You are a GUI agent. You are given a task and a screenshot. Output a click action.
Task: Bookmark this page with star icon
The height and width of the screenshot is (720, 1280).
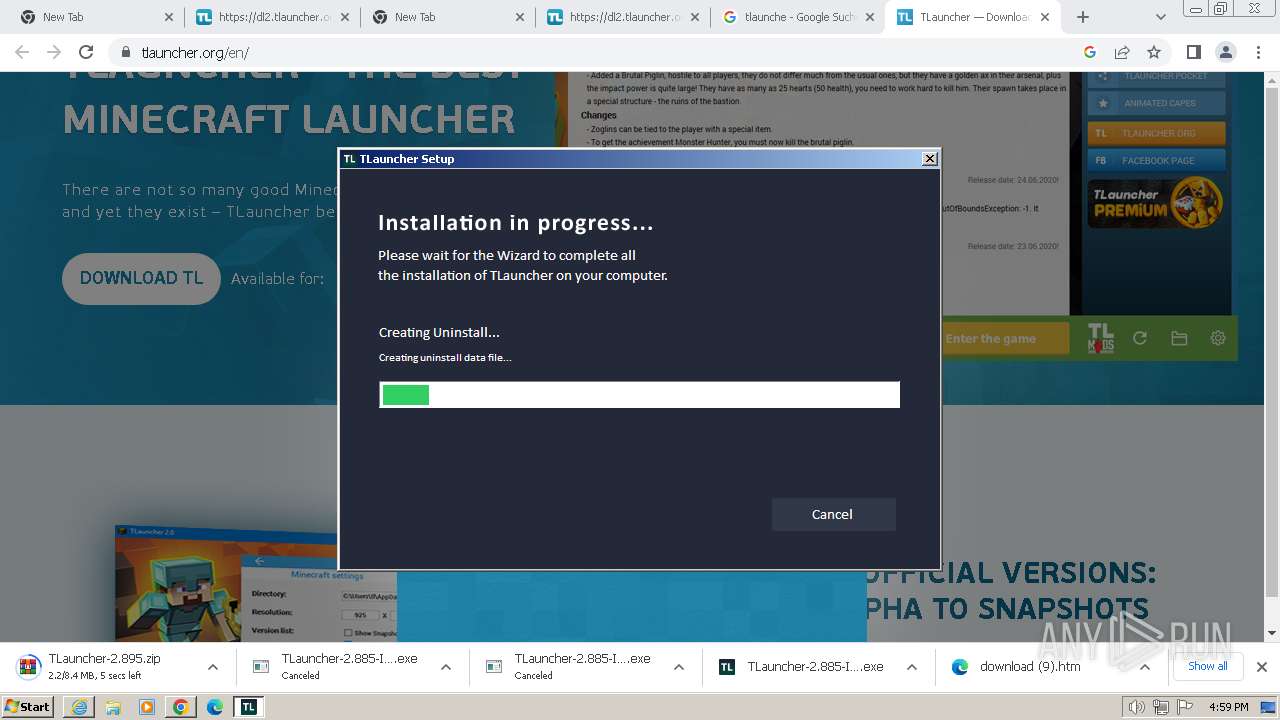(x=1154, y=52)
